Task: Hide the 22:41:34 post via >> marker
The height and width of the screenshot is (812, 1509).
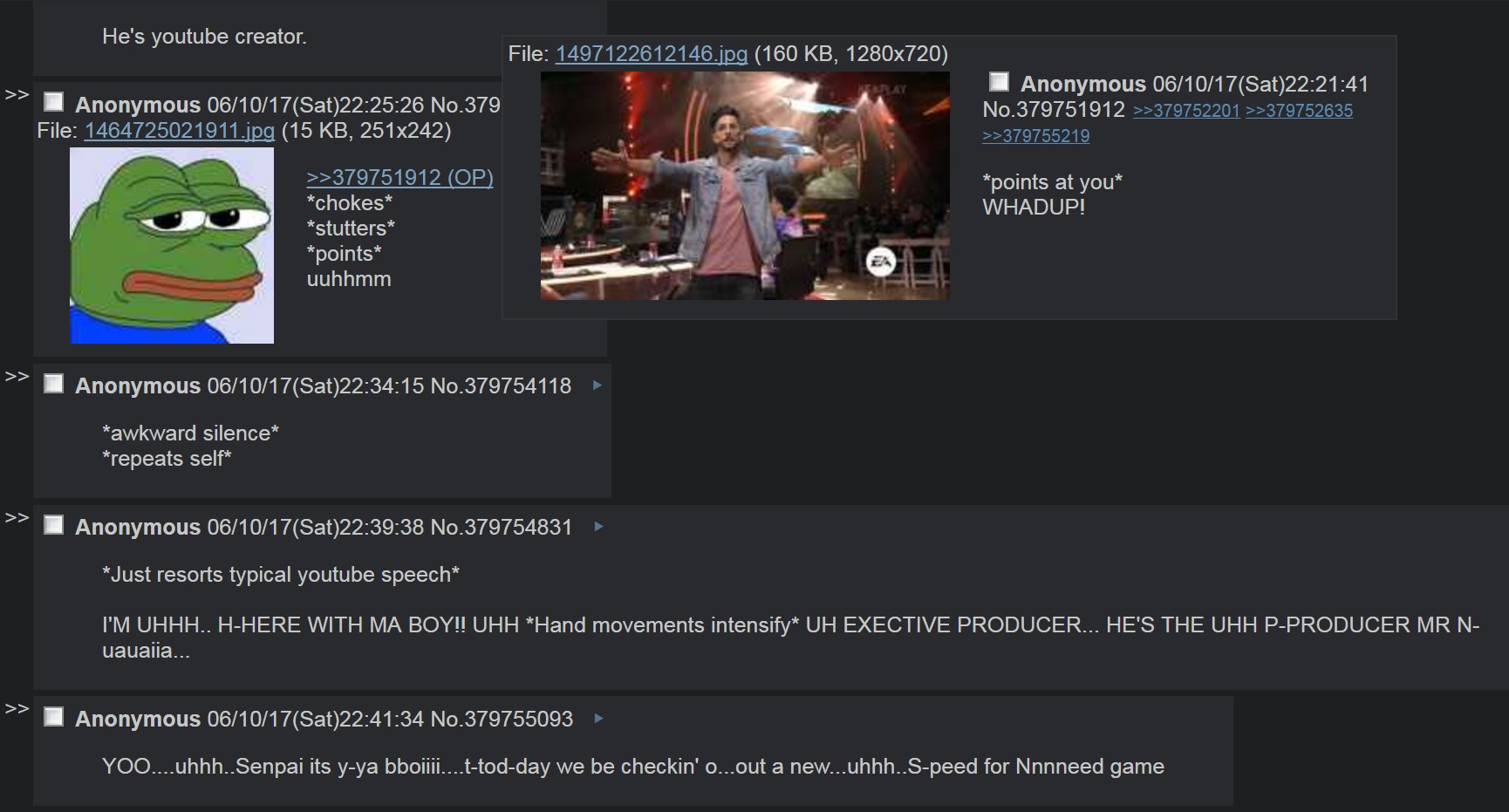Action: point(17,709)
